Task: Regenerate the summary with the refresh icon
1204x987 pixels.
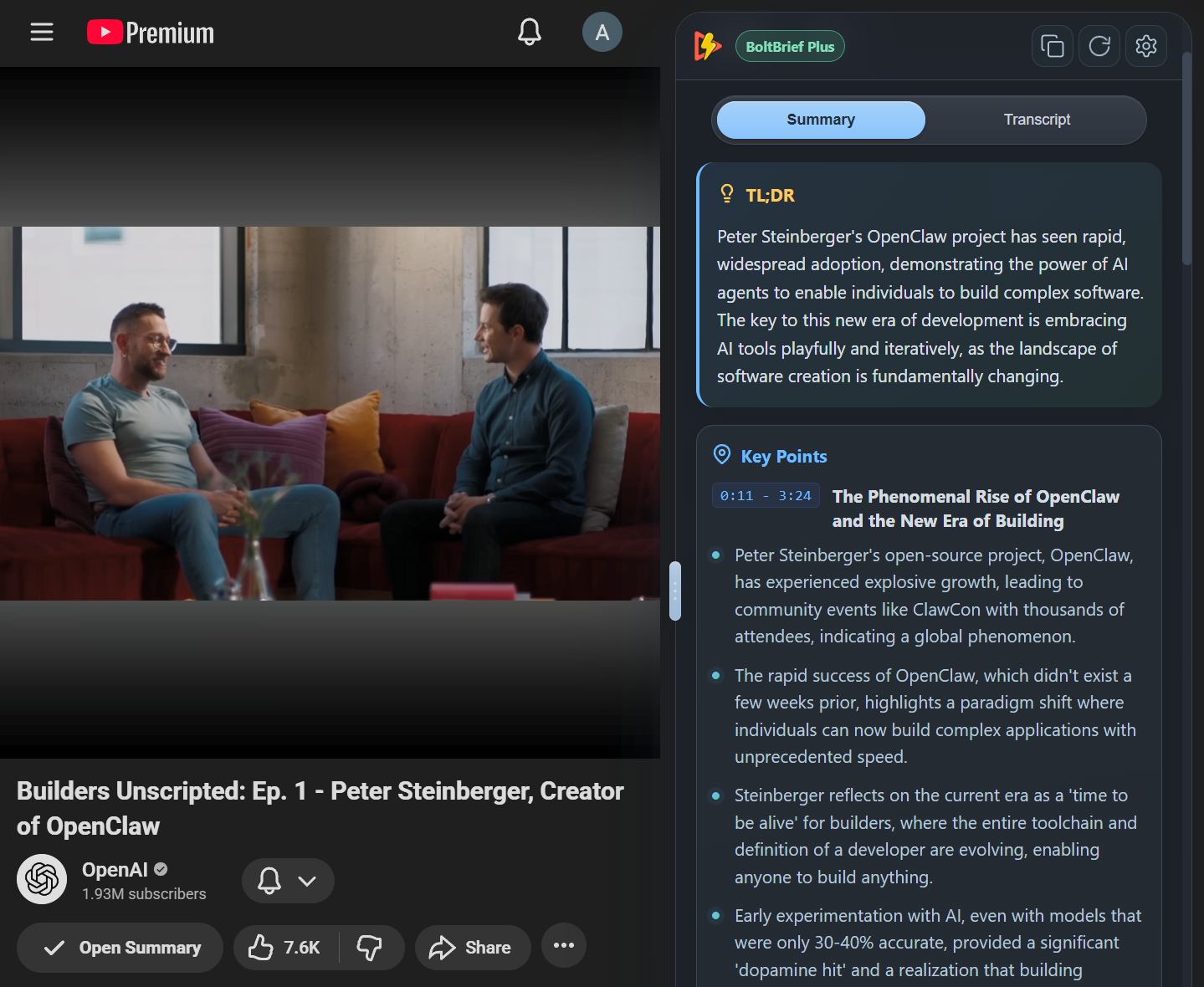Action: coord(1099,46)
